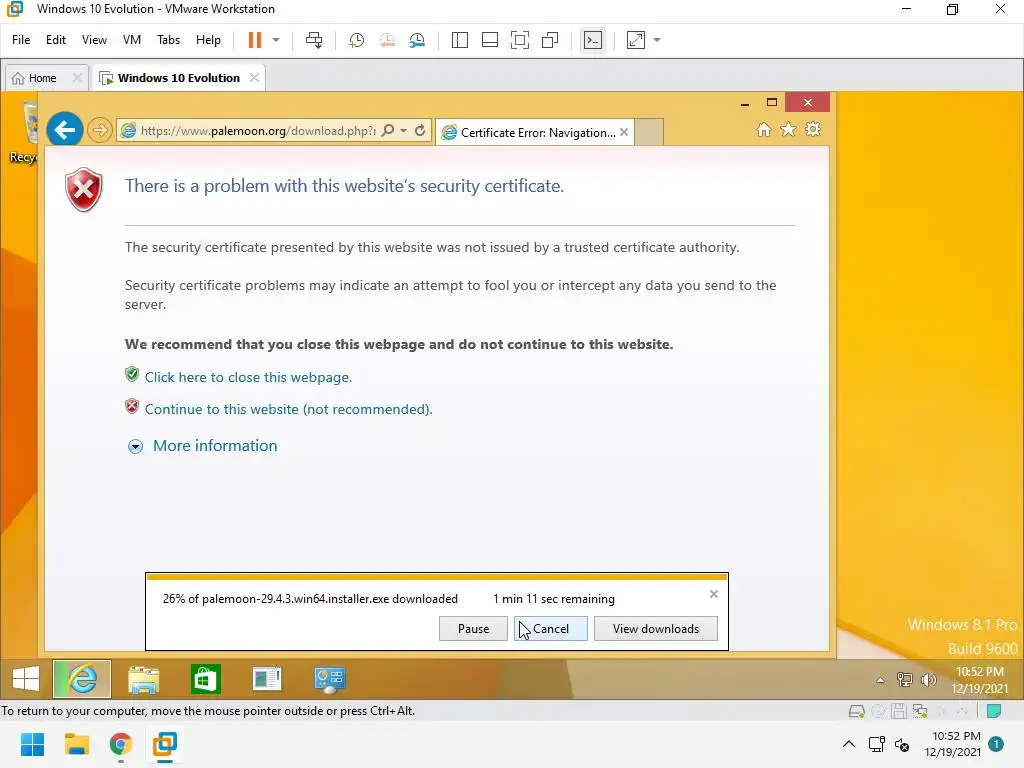Open a new IE tab
1024x768 pixels.
pyautogui.click(x=649, y=133)
